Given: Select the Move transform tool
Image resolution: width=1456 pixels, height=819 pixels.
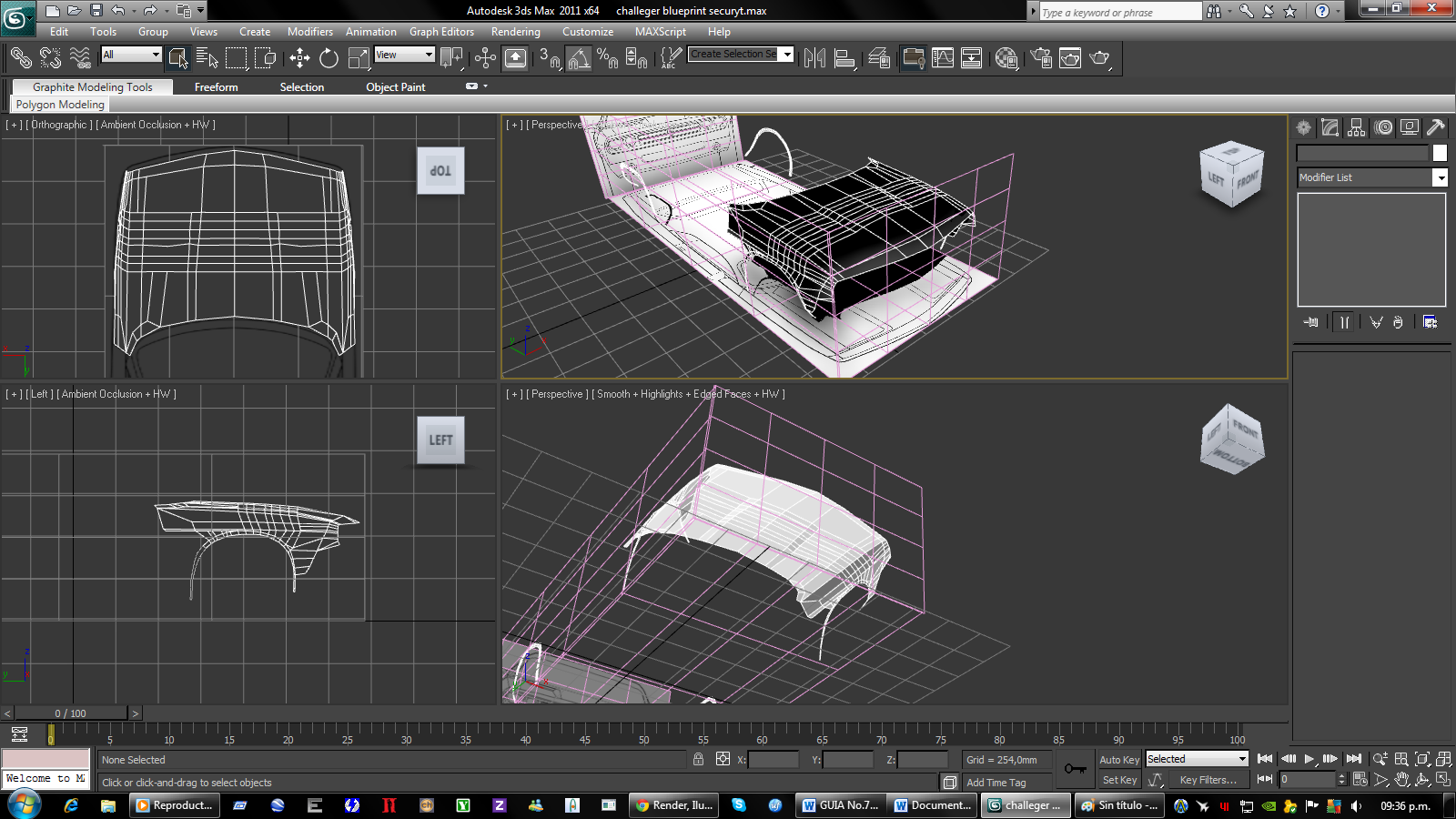Looking at the screenshot, I should [299, 58].
